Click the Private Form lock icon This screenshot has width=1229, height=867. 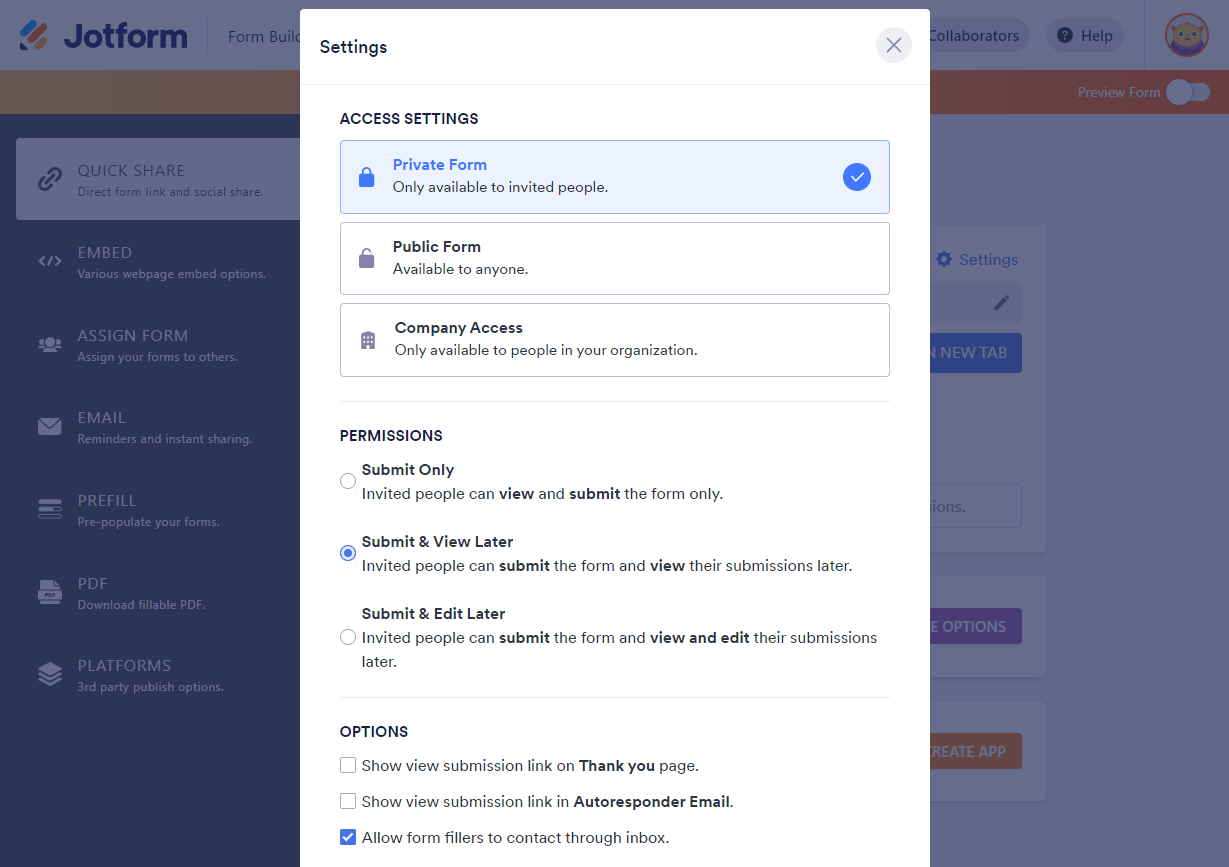click(x=367, y=177)
